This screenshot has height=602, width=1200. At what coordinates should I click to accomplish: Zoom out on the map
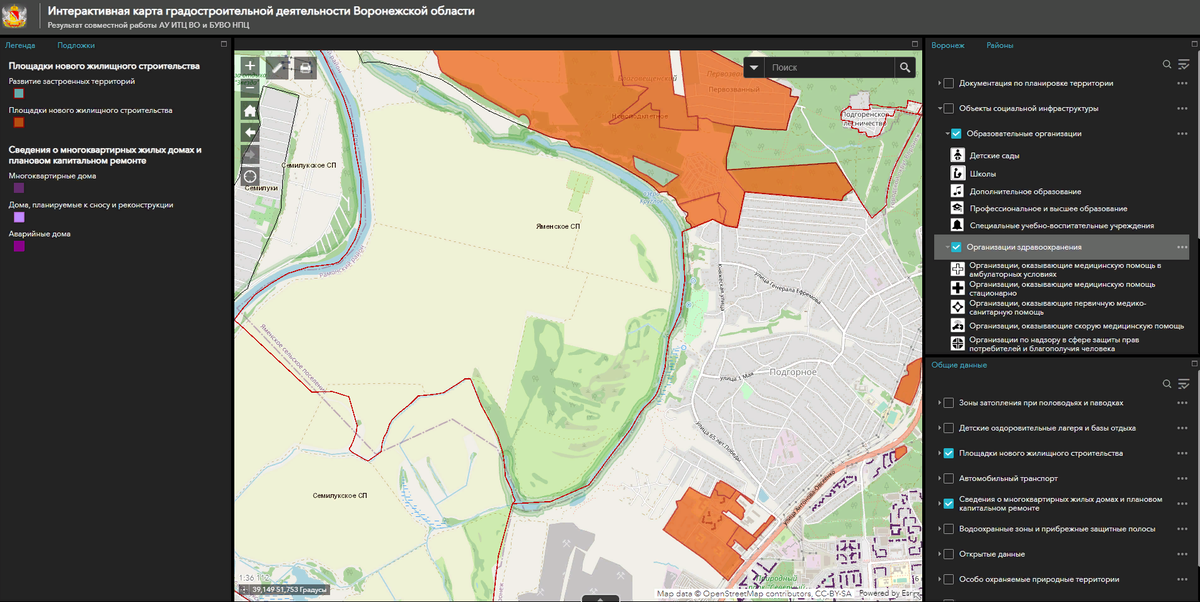tap(250, 87)
